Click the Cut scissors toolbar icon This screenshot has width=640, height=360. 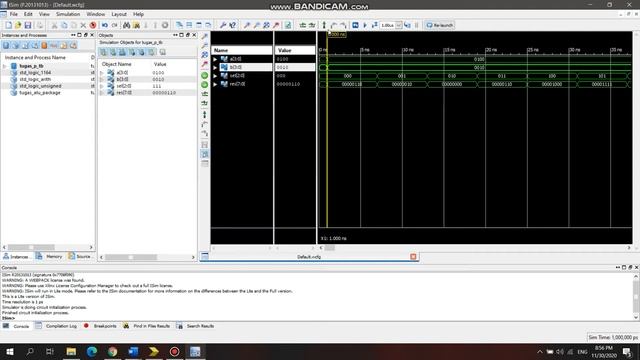click(54, 25)
